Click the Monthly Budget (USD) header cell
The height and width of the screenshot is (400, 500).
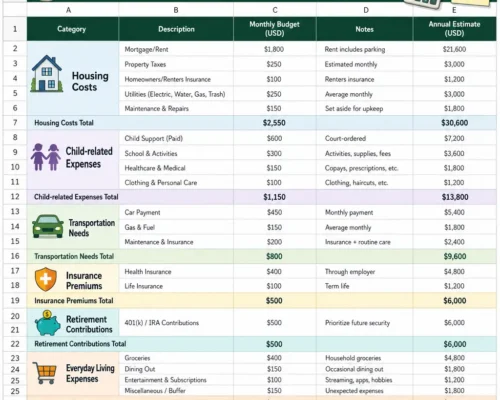tap(275, 29)
